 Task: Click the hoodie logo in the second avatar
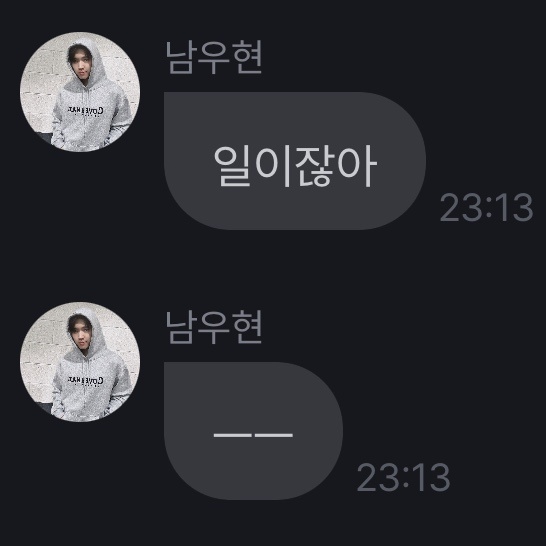[x=86, y=380]
